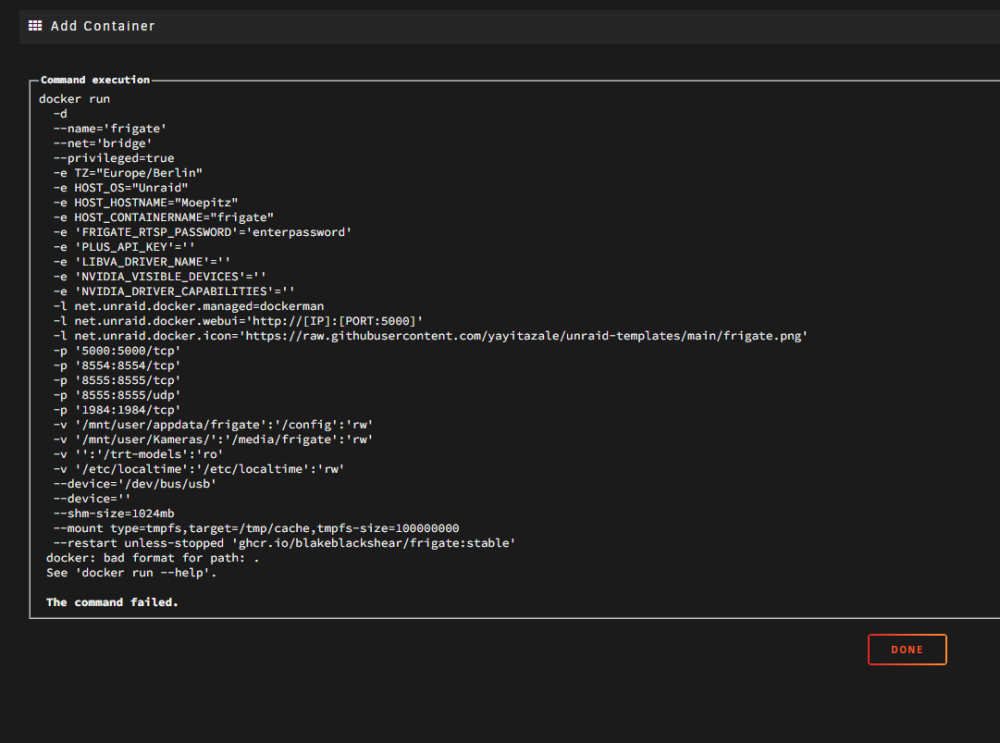The image size is (1000, 743).
Task: Click the LIBVA_DRIVER_NAME line
Action: (x=142, y=261)
